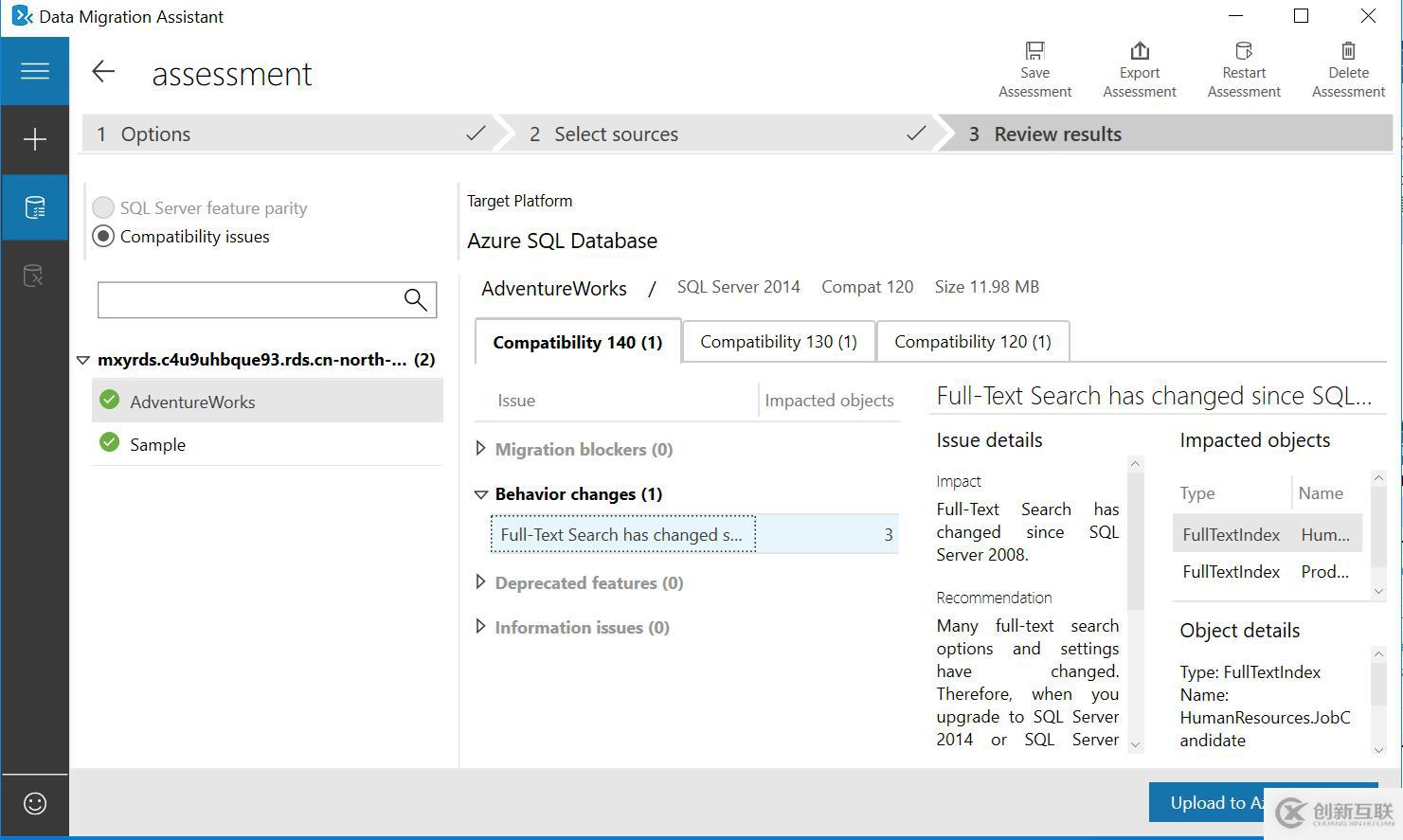Select the Sample database

157,445
